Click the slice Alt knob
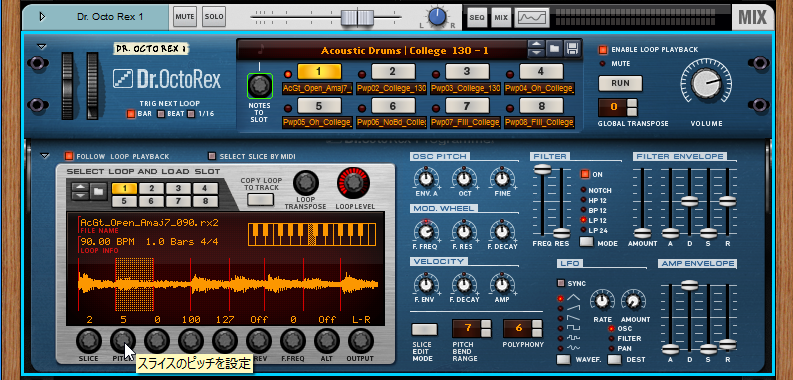The width and height of the screenshot is (793, 380). [x=327, y=342]
